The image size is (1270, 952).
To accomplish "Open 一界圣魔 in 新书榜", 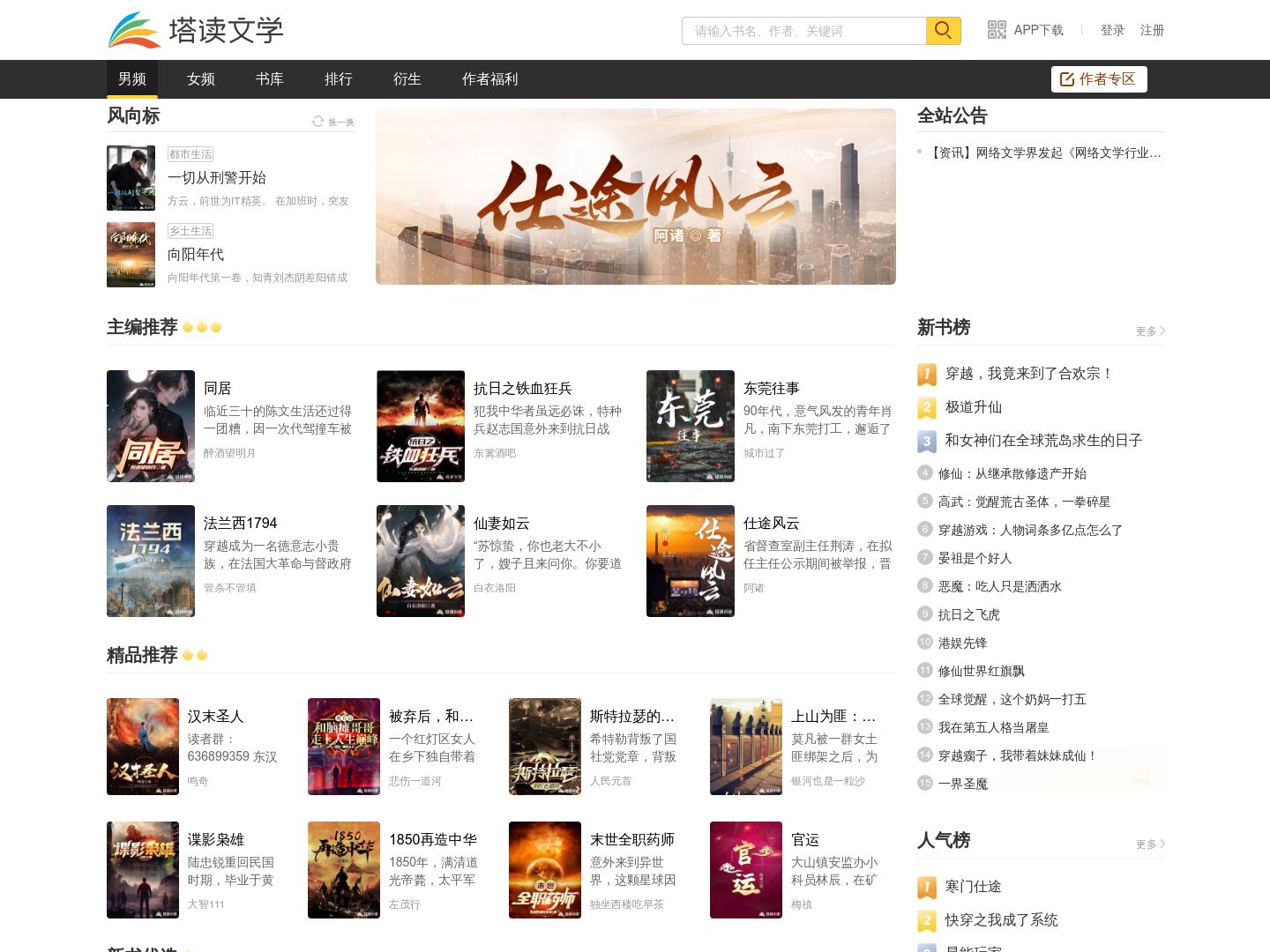I will (x=962, y=784).
